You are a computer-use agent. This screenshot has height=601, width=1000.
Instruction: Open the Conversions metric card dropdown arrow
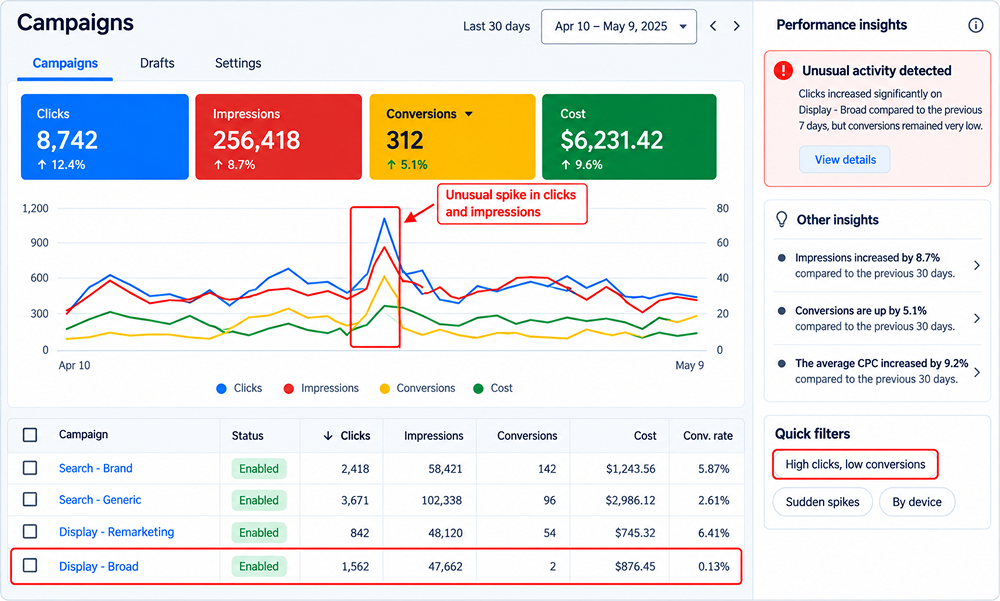pos(469,114)
